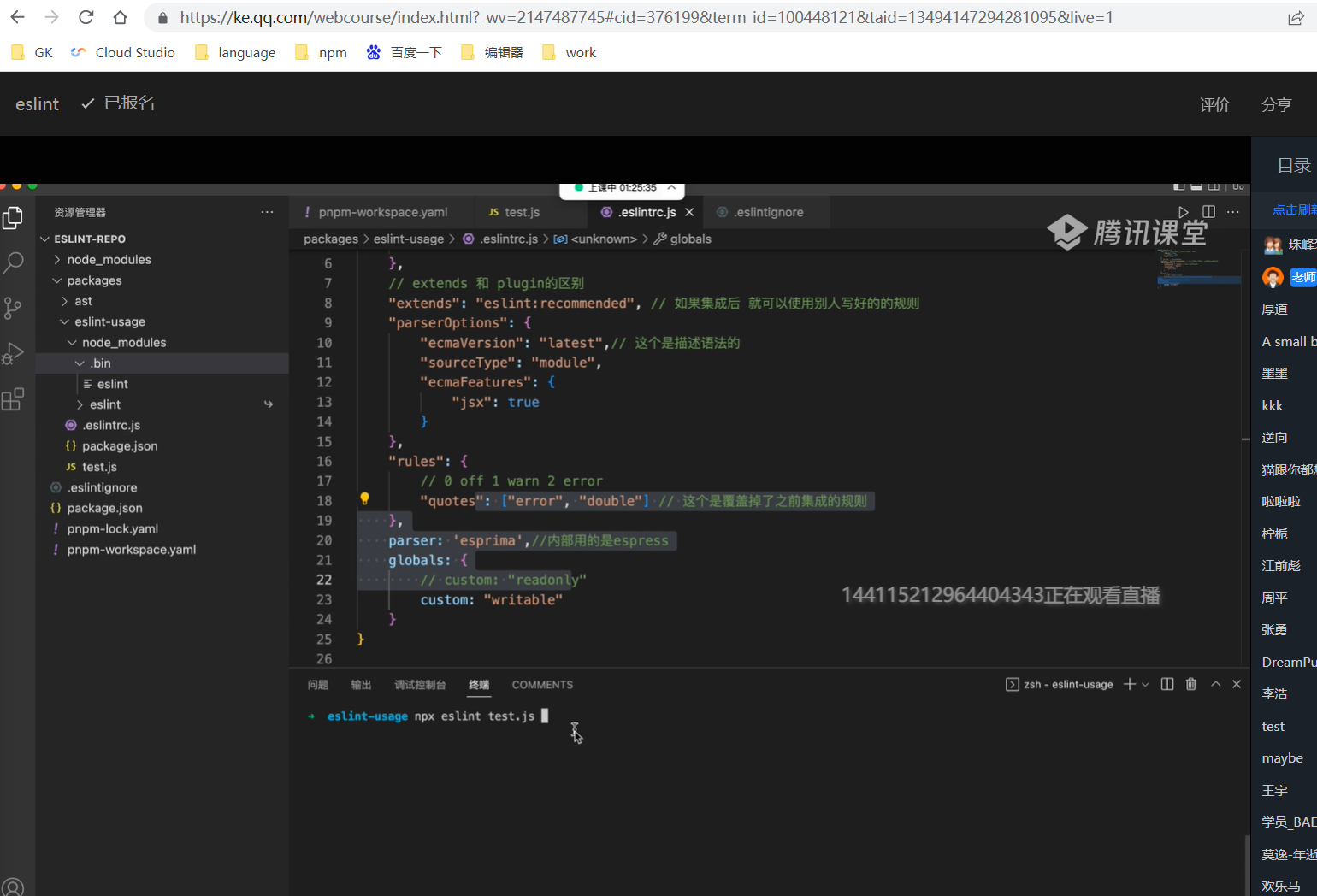Open the Explorer icon in activity bar
The height and width of the screenshot is (896, 1317).
coord(13,218)
